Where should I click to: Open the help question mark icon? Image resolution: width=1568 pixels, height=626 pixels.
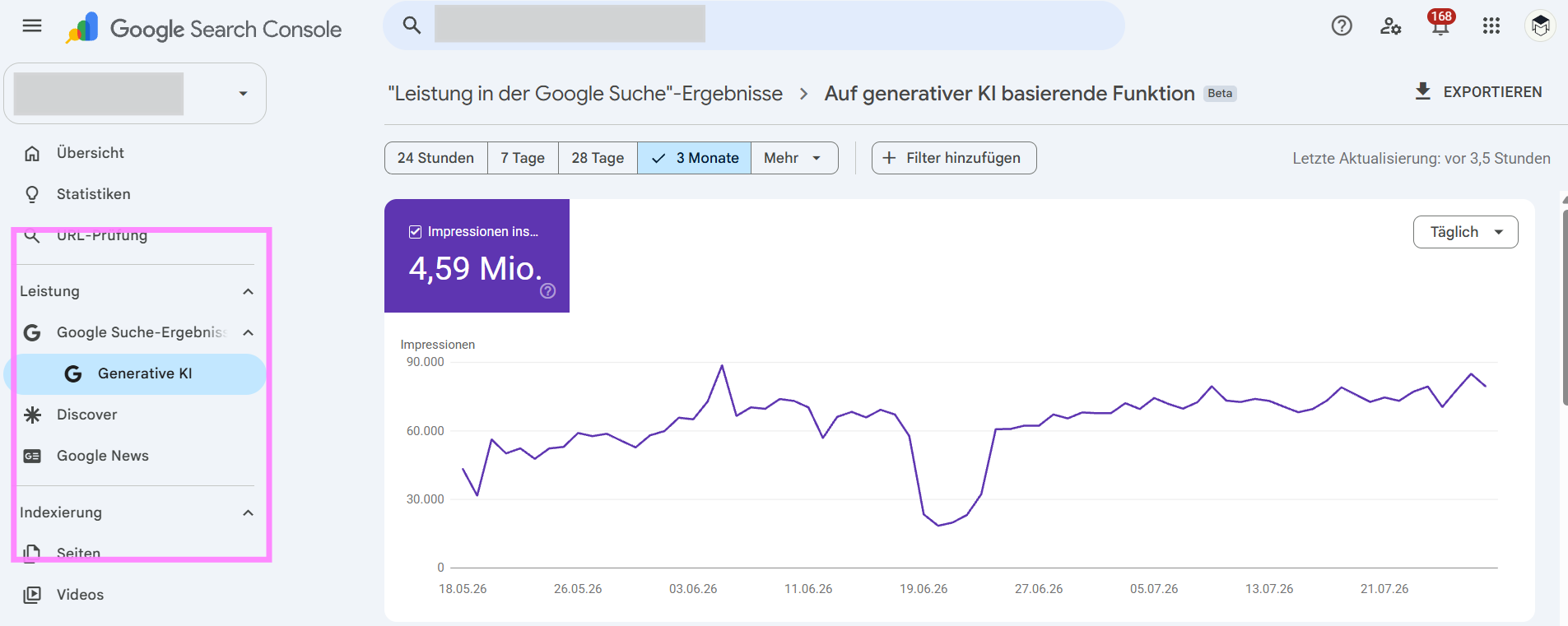[1342, 26]
